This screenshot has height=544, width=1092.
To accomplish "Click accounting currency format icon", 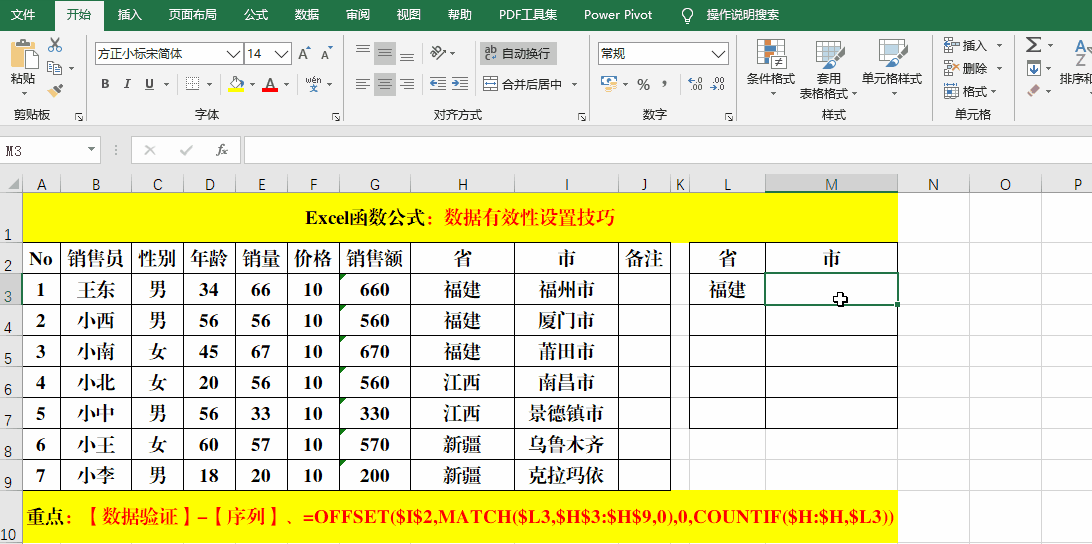I will 609,84.
